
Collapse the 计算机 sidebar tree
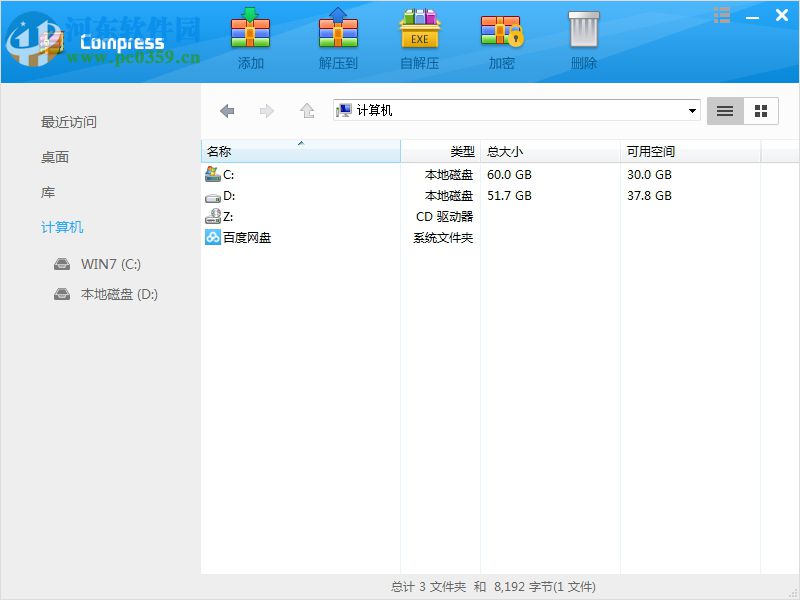tap(62, 227)
